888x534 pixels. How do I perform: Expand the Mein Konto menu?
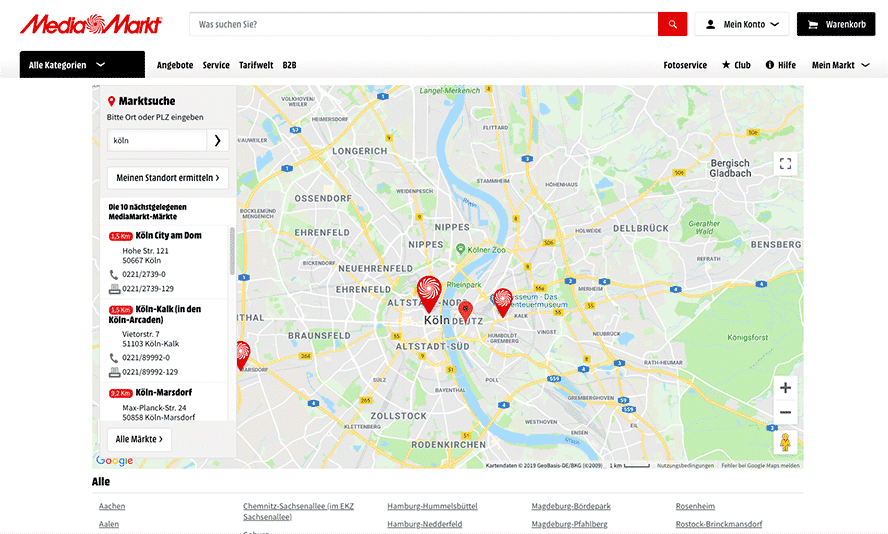click(x=742, y=24)
